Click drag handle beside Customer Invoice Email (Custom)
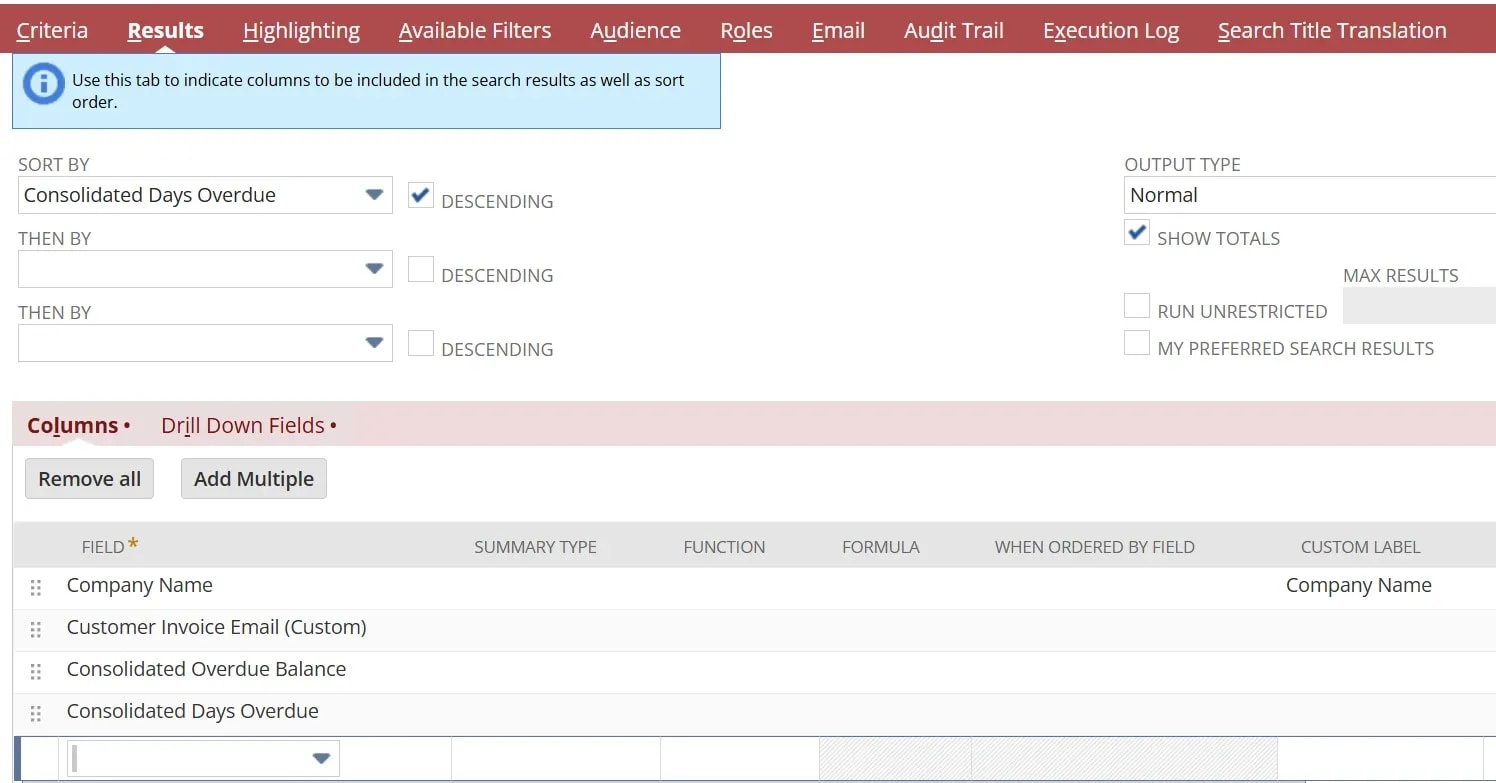1496x783 pixels. pos(36,630)
